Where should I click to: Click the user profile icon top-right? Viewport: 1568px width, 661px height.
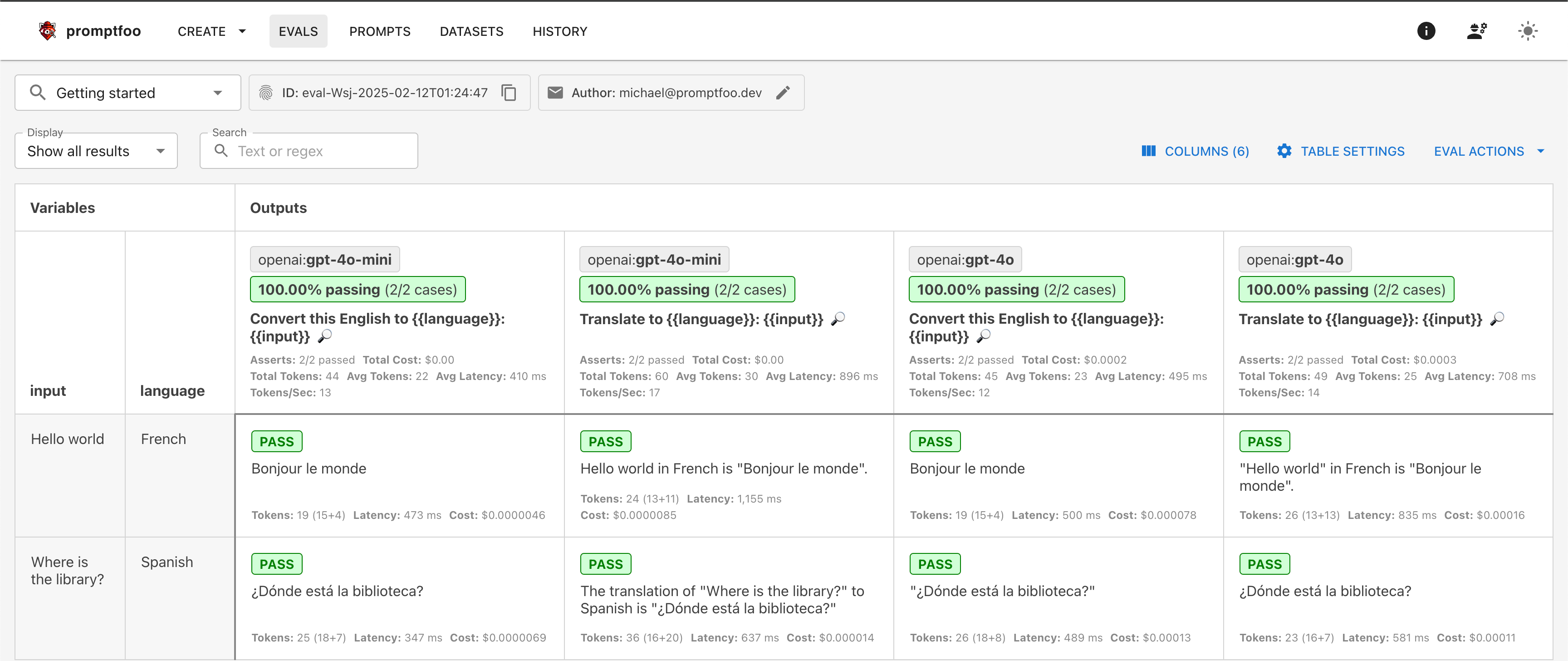click(x=1477, y=30)
